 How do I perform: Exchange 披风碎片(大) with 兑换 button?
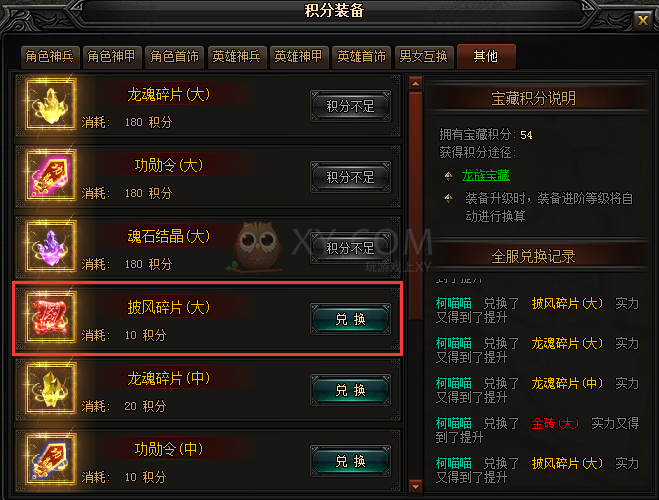point(351,319)
